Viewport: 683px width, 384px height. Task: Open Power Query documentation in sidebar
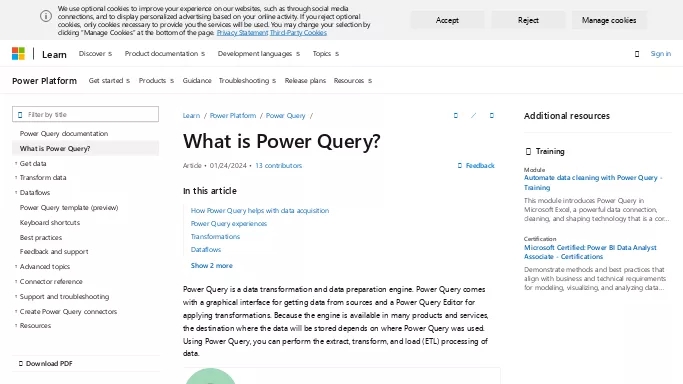[x=64, y=134]
